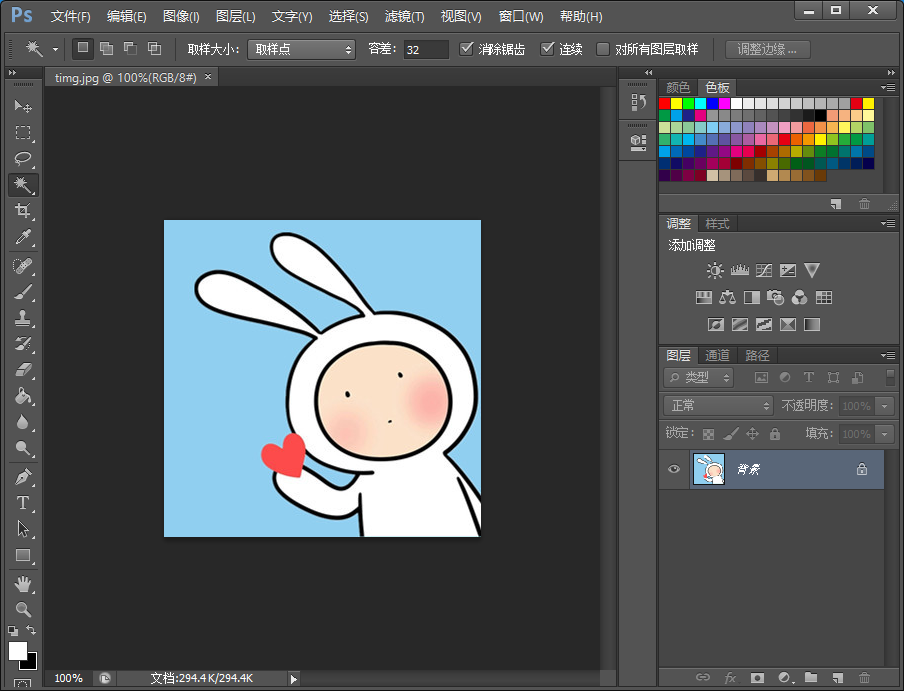Disable the 消除锯齿 anti-alias checkbox
This screenshot has height=691, width=904.
467,49
